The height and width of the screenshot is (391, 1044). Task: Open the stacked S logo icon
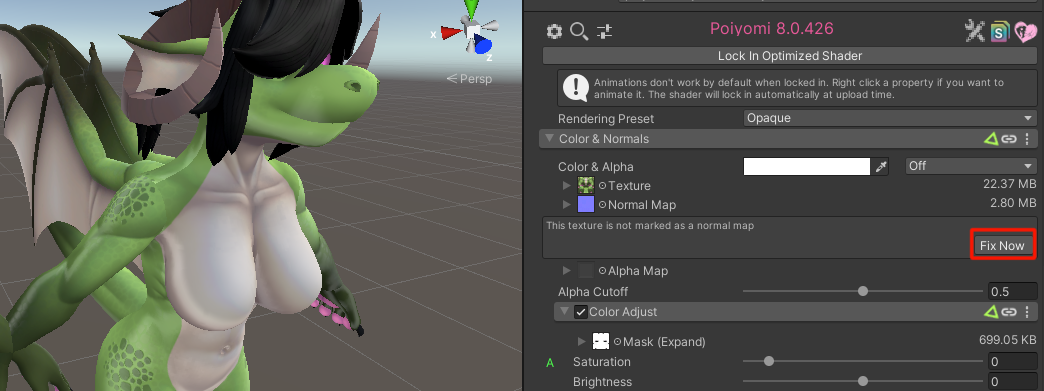click(999, 31)
